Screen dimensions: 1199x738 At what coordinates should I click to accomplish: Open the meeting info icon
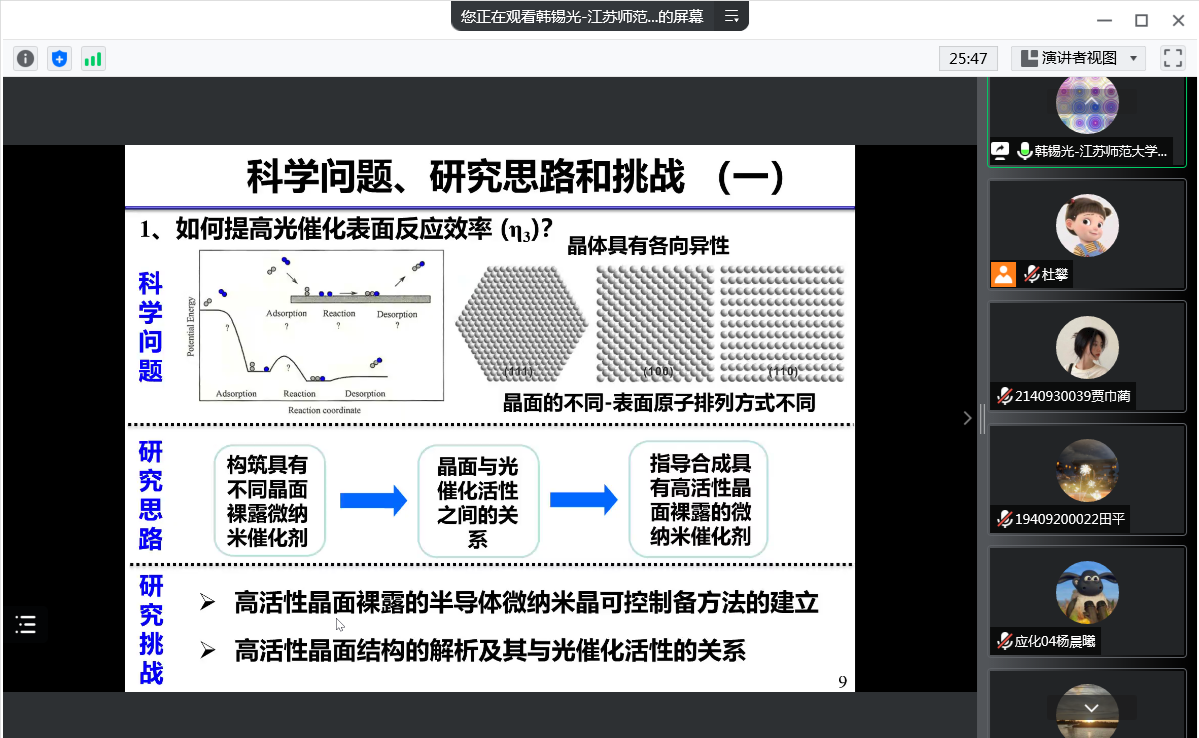point(25,59)
